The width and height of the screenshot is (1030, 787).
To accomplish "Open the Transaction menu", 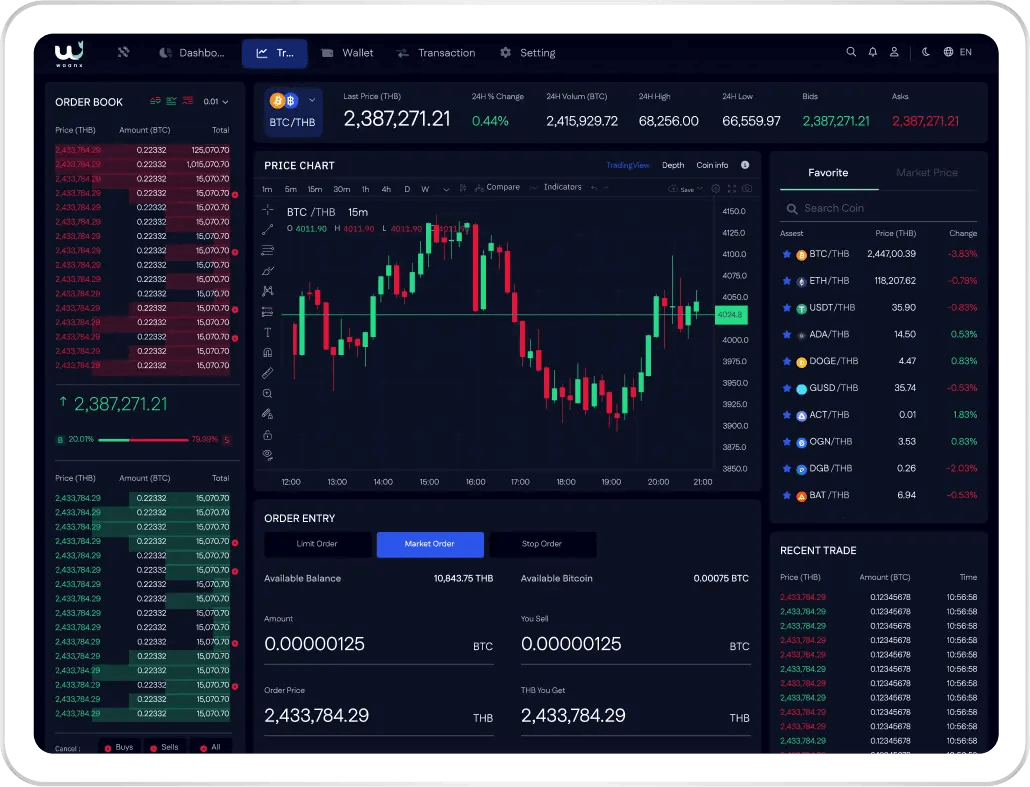I will click(436, 53).
